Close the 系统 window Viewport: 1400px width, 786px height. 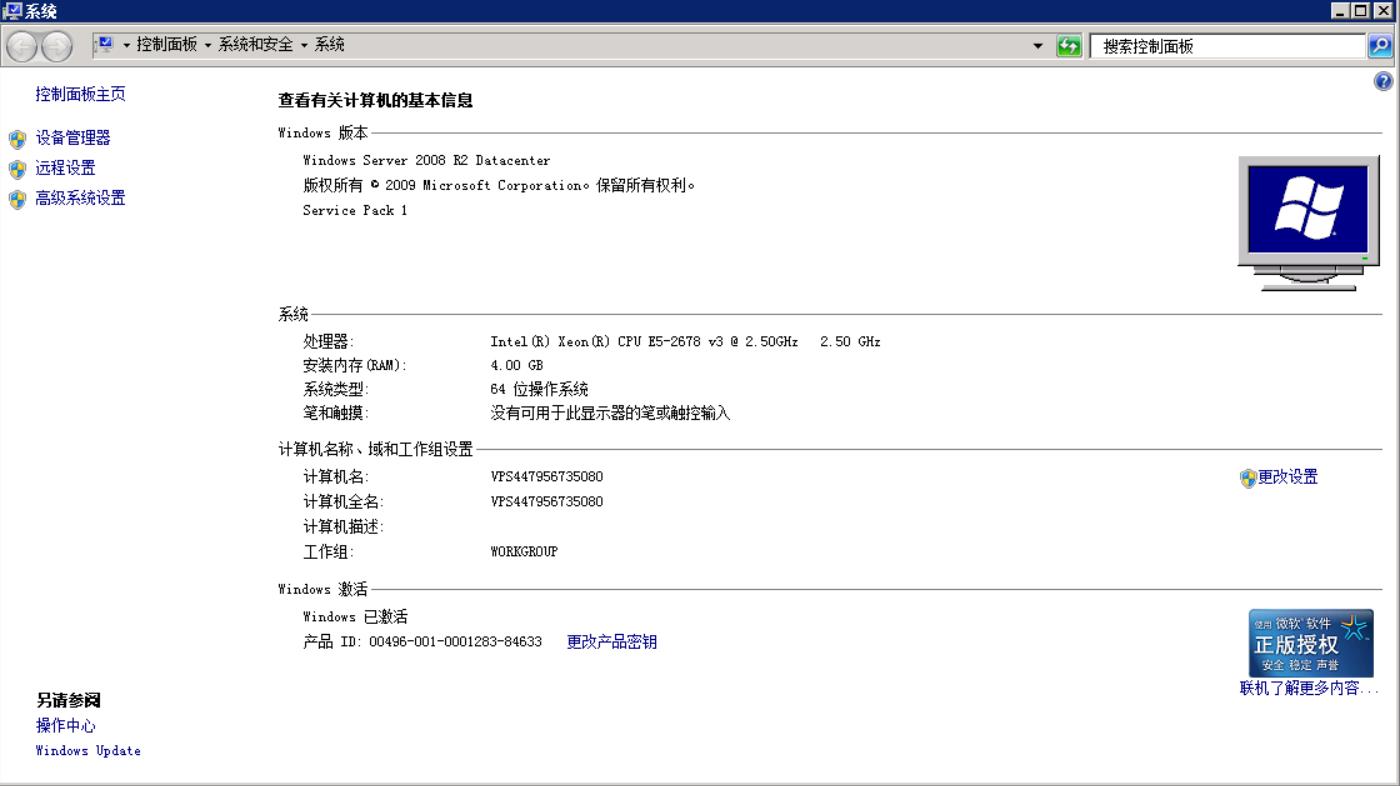click(1383, 11)
